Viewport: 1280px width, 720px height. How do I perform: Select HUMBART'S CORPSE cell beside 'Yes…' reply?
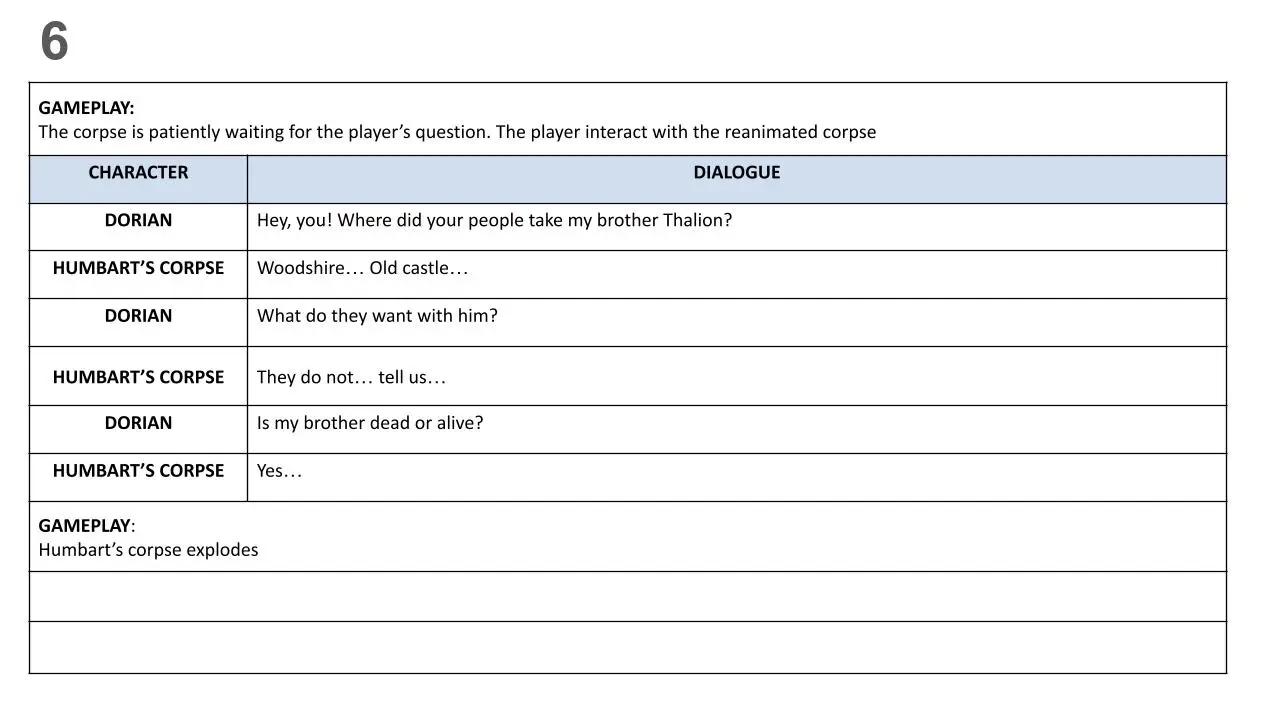(x=138, y=471)
